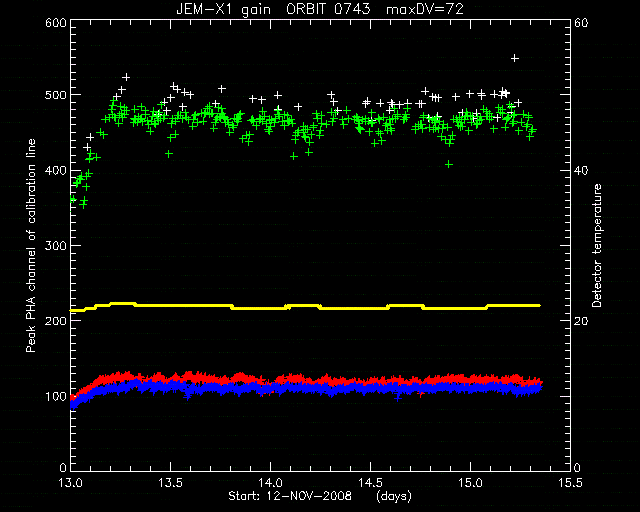This screenshot has height=512, width=640.
Task: Click the 13.5 label on the time axis
Action: pyautogui.click(x=171, y=483)
